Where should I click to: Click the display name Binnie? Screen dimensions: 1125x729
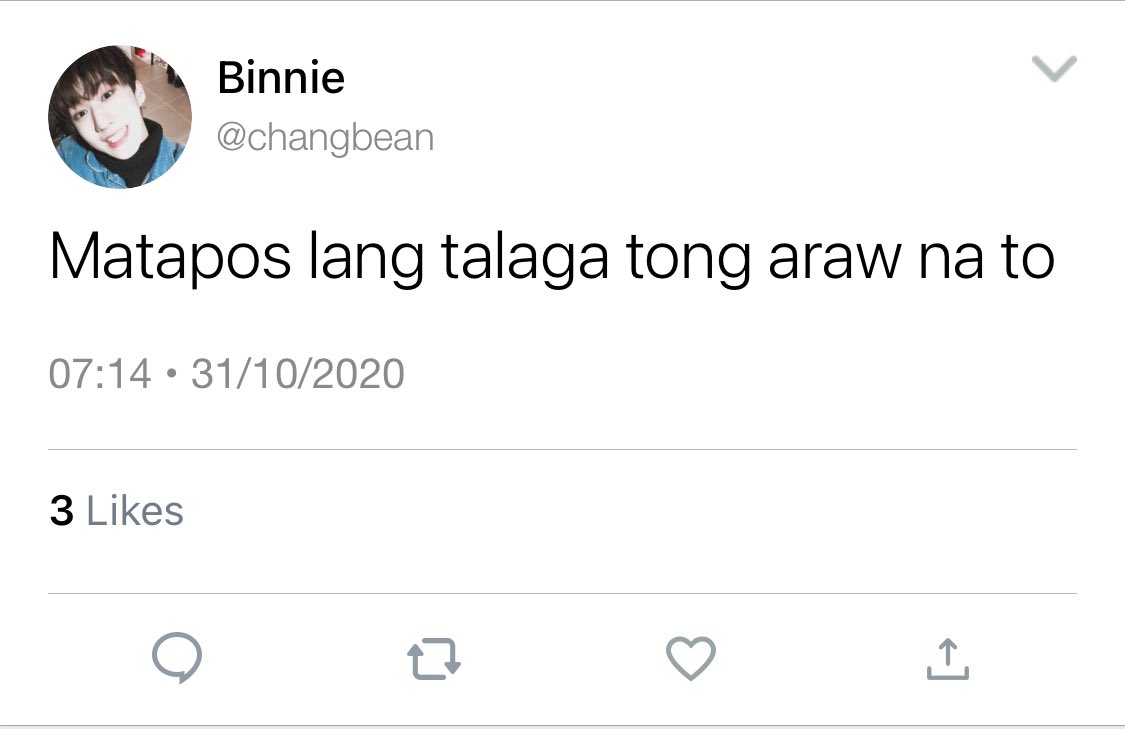tap(281, 77)
